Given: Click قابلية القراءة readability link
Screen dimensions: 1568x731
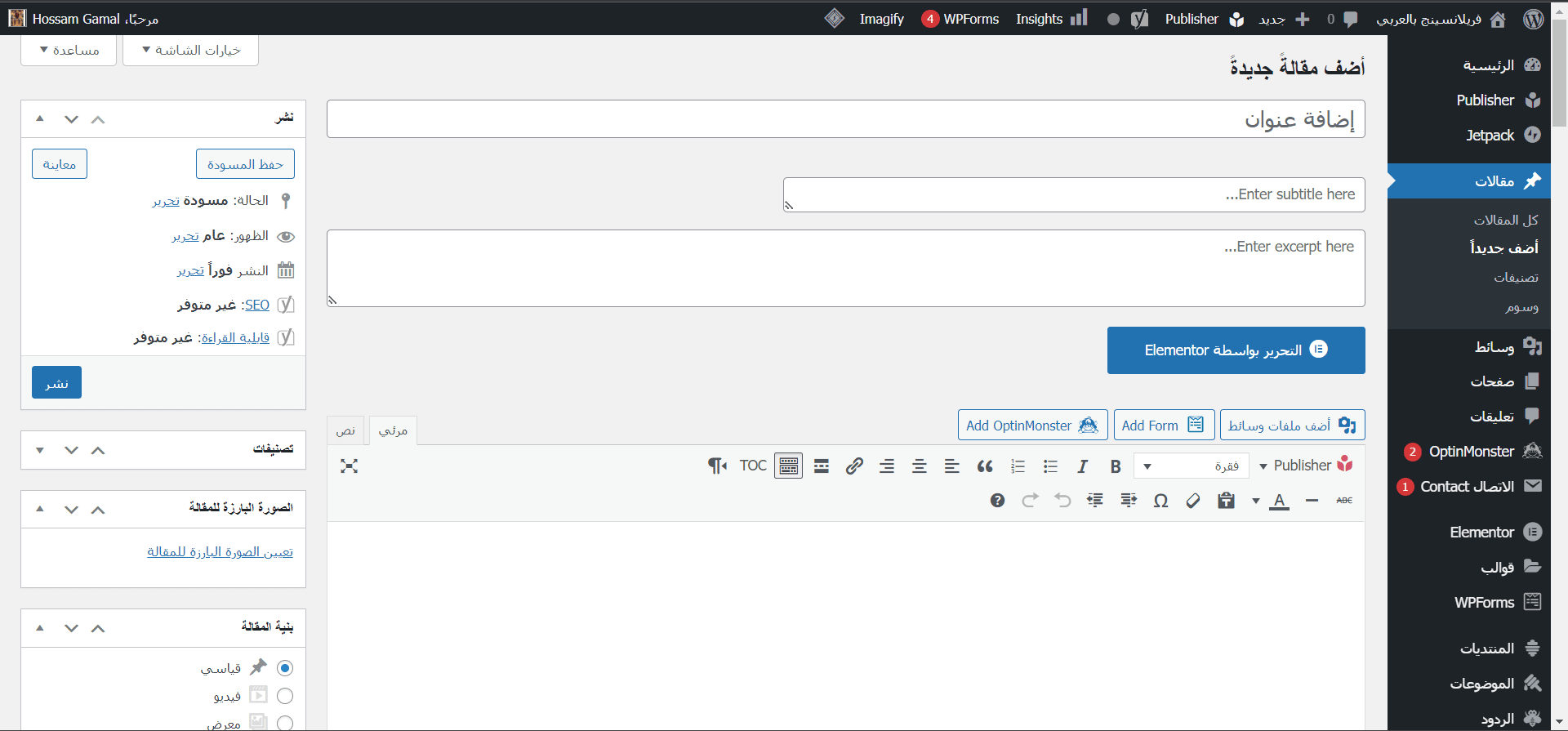Looking at the screenshot, I should pos(236,337).
